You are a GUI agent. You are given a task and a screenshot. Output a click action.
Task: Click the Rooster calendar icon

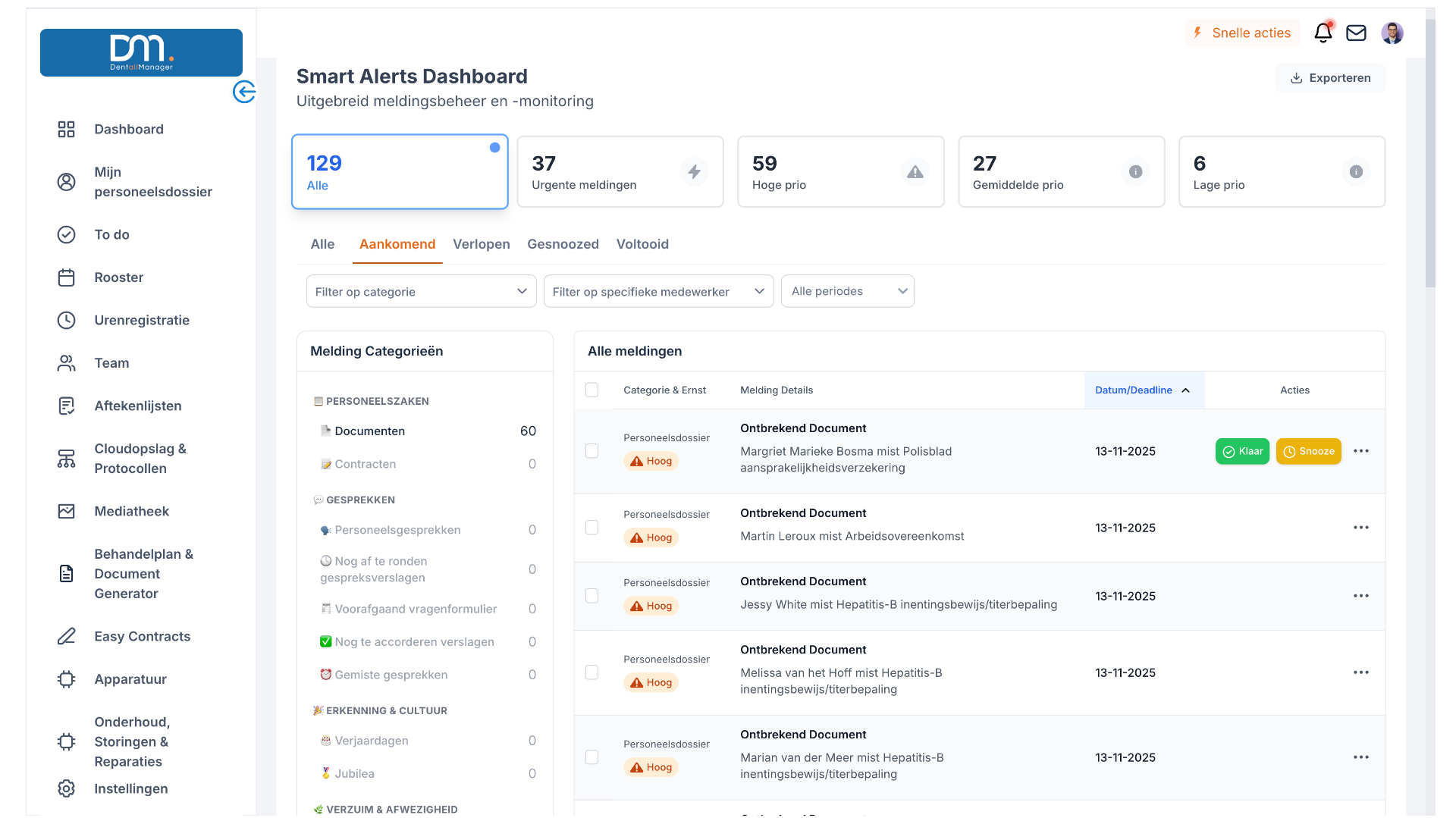point(67,277)
